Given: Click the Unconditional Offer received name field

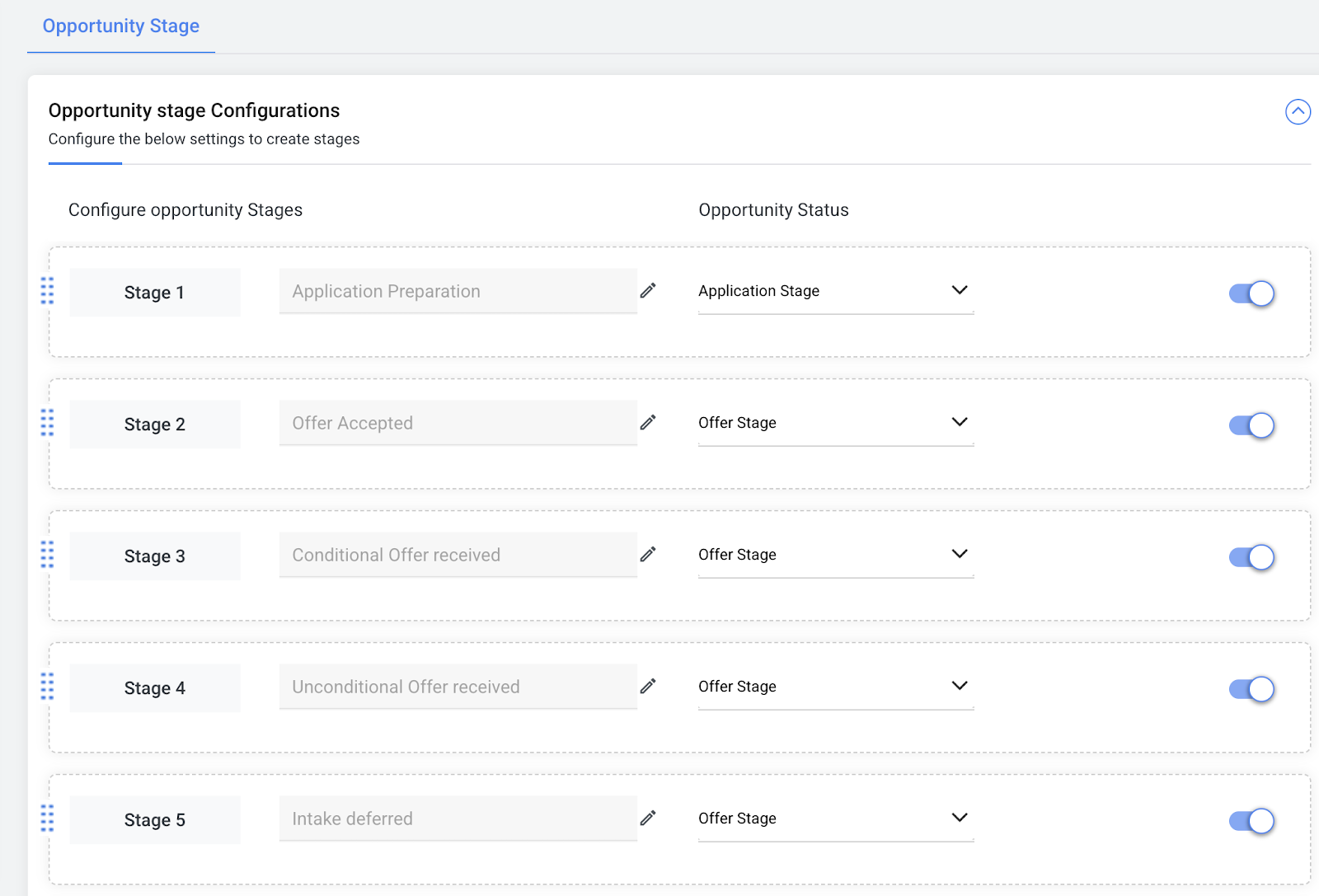Looking at the screenshot, I should 458,687.
